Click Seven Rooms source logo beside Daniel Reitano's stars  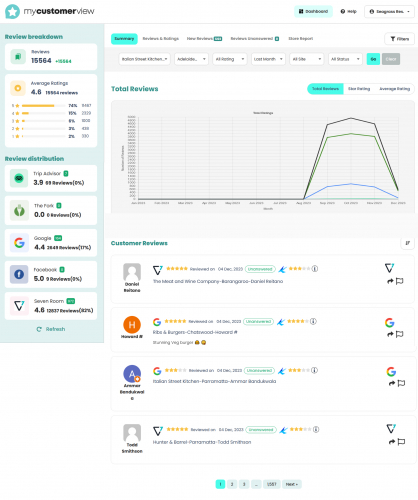158,270
